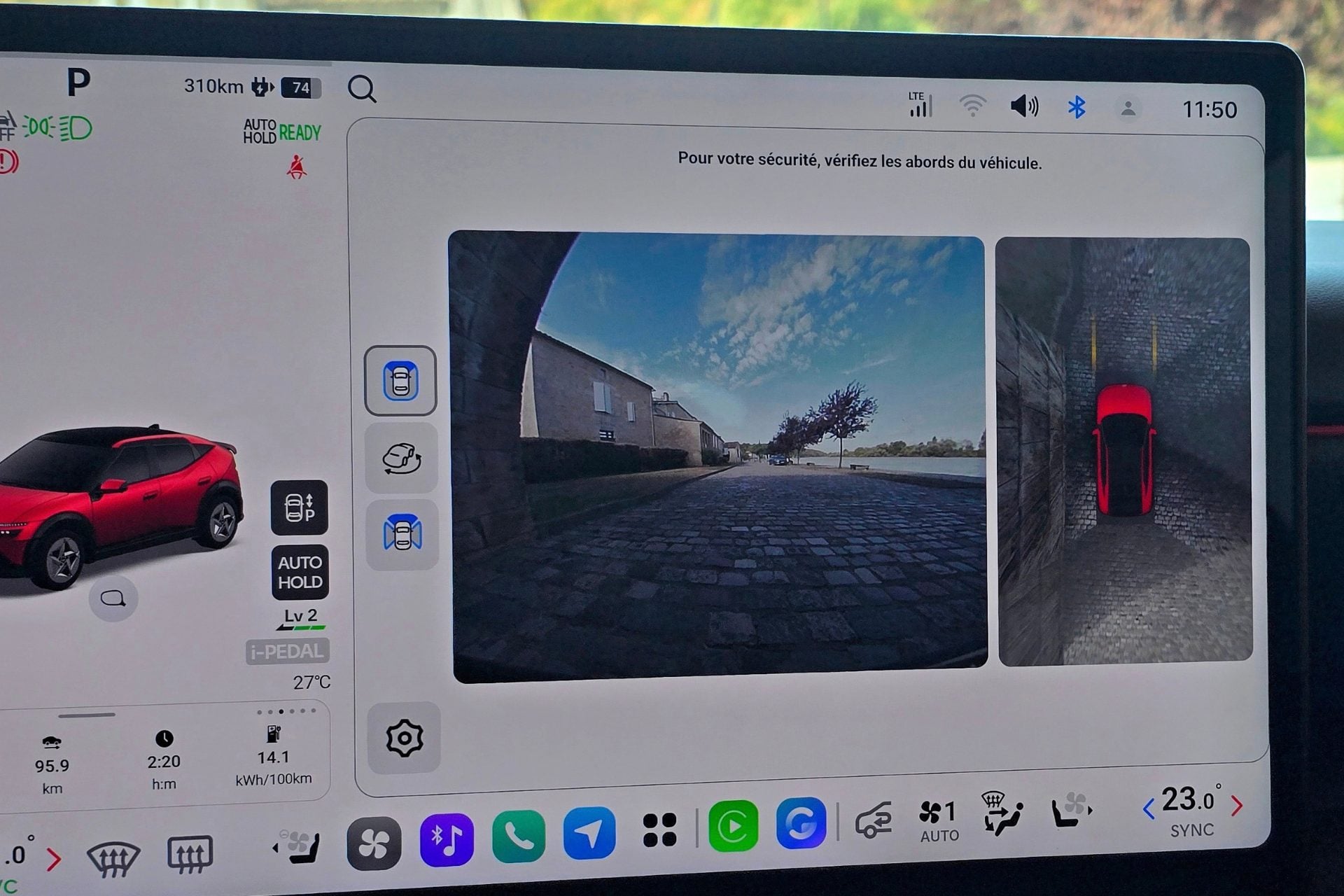
Task: Toggle the parking assist P button
Action: (300, 507)
